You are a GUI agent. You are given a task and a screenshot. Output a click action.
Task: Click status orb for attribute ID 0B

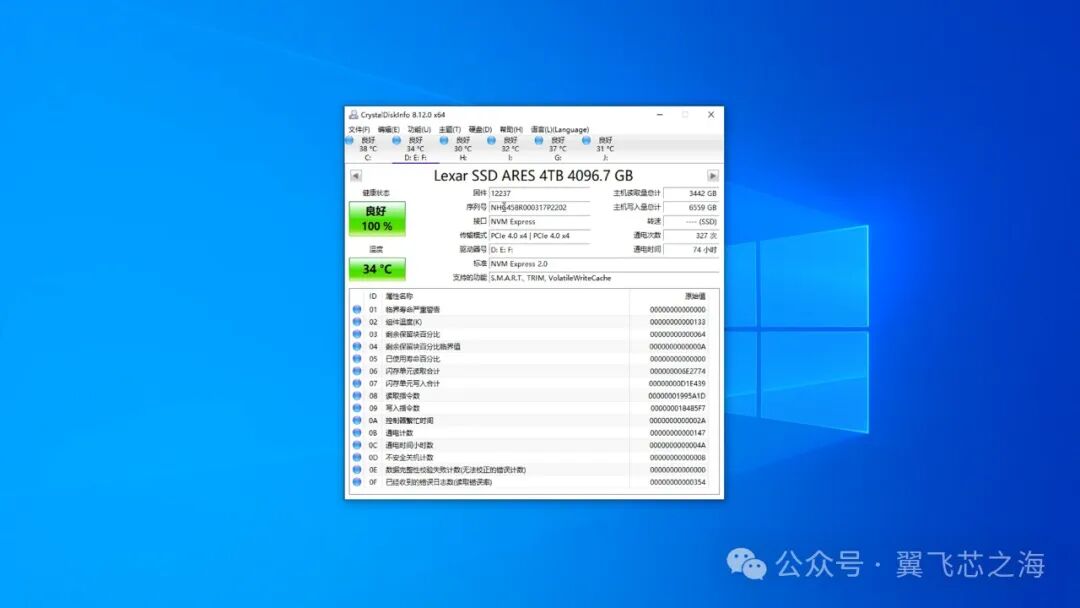coord(357,433)
